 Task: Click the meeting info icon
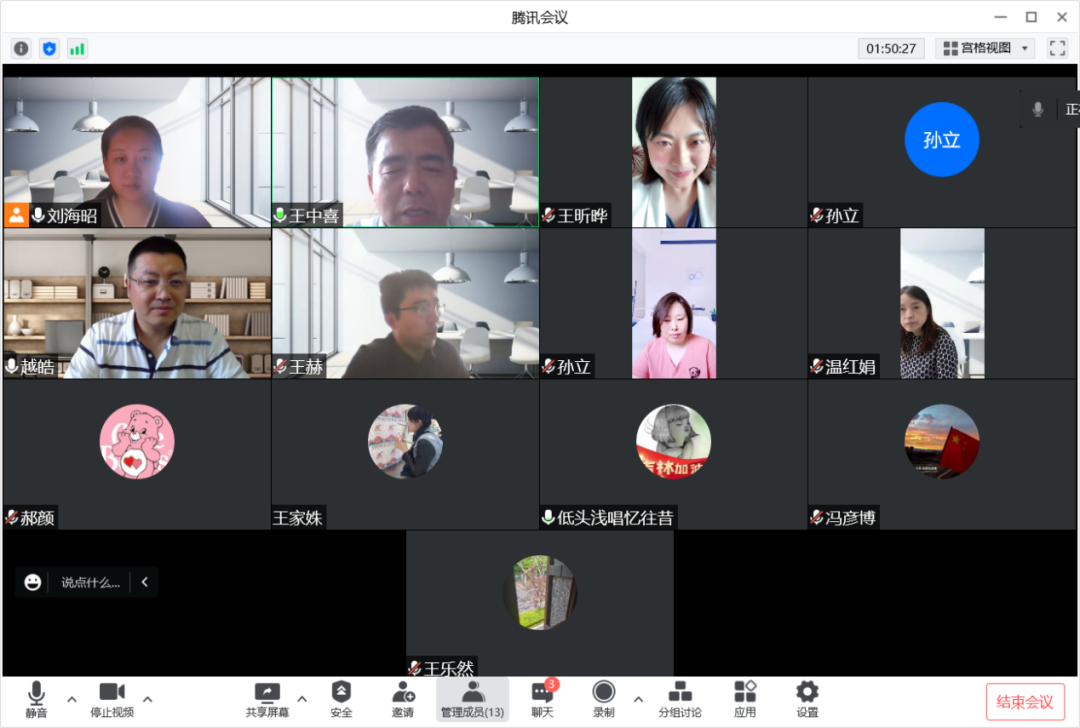coord(21,48)
